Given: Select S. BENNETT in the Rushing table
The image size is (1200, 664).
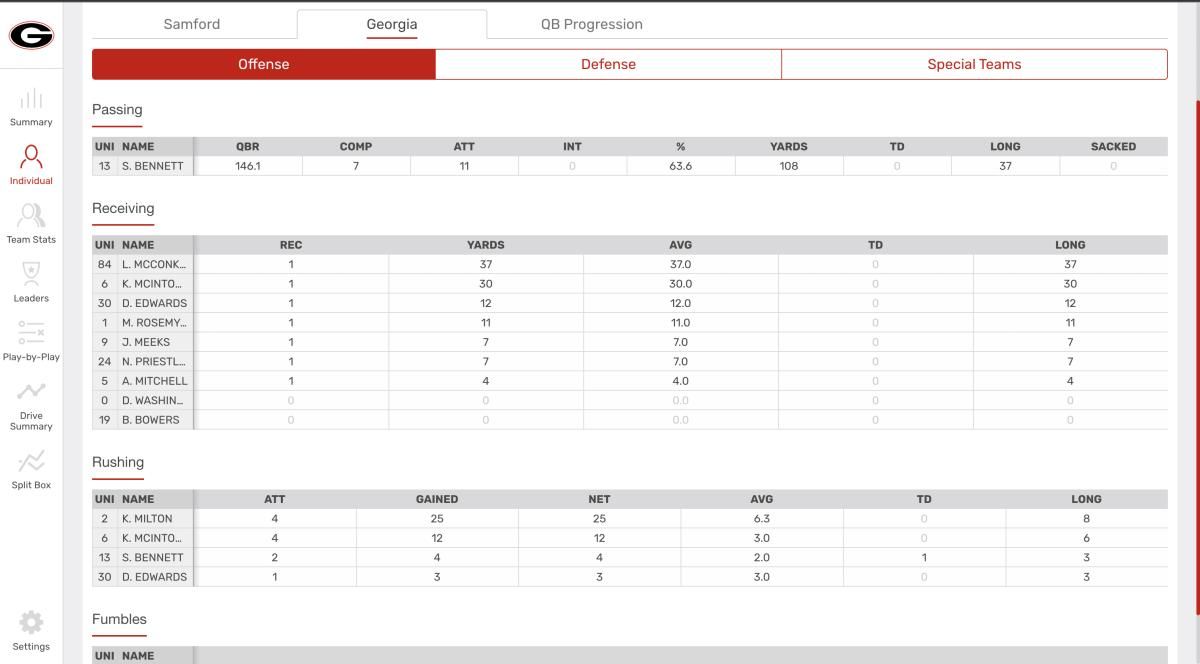Looking at the screenshot, I should coord(153,557).
